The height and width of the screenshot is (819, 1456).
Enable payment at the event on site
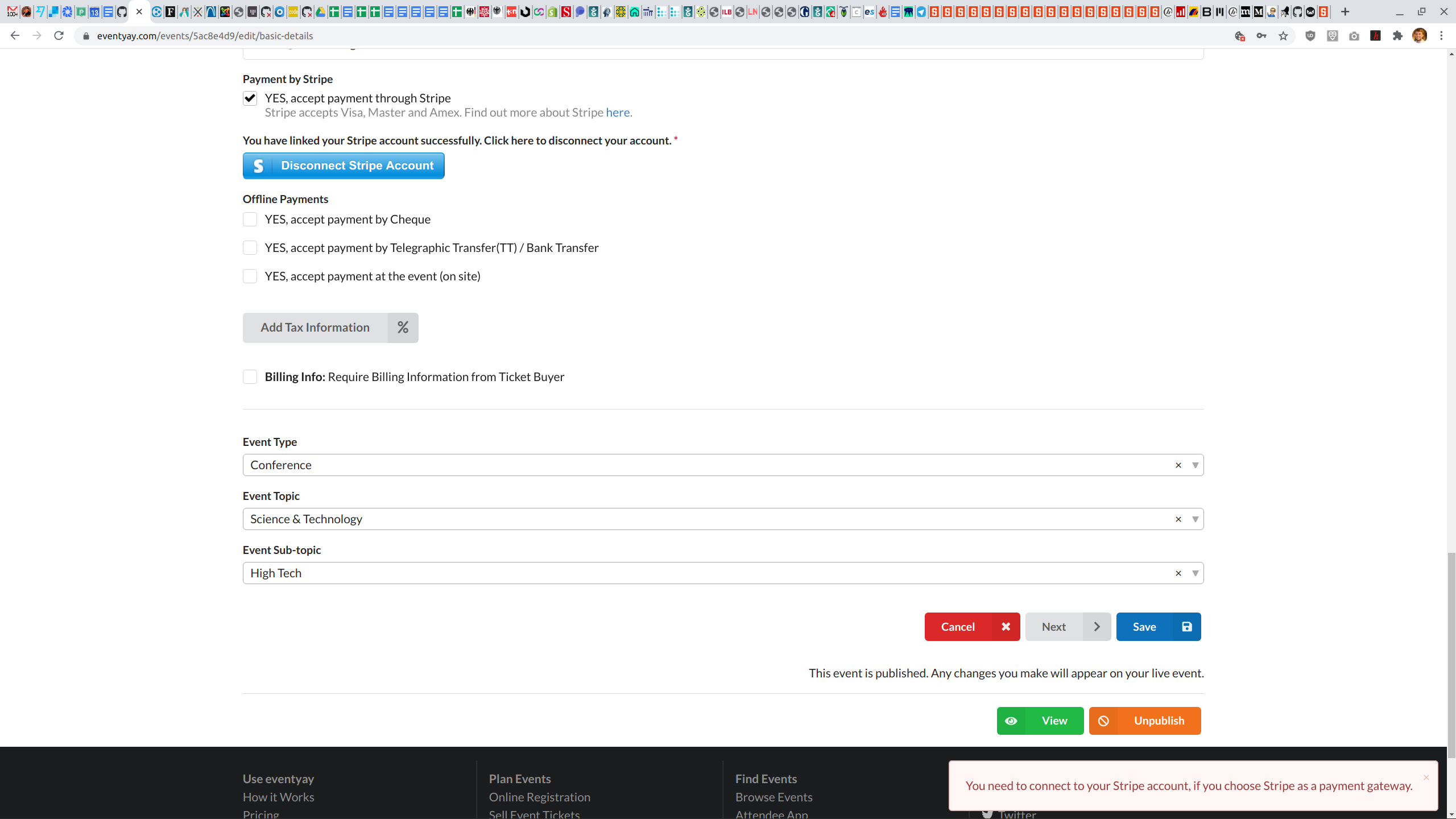pyautogui.click(x=250, y=276)
